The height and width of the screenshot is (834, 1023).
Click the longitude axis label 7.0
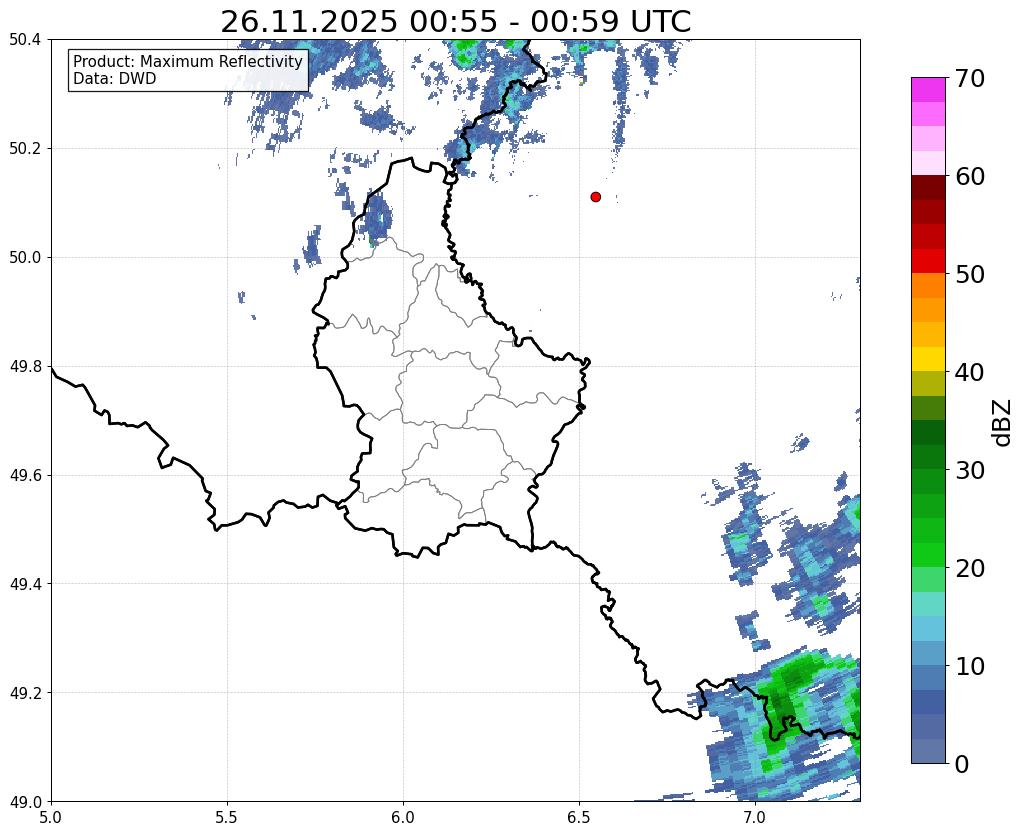[x=755, y=816]
